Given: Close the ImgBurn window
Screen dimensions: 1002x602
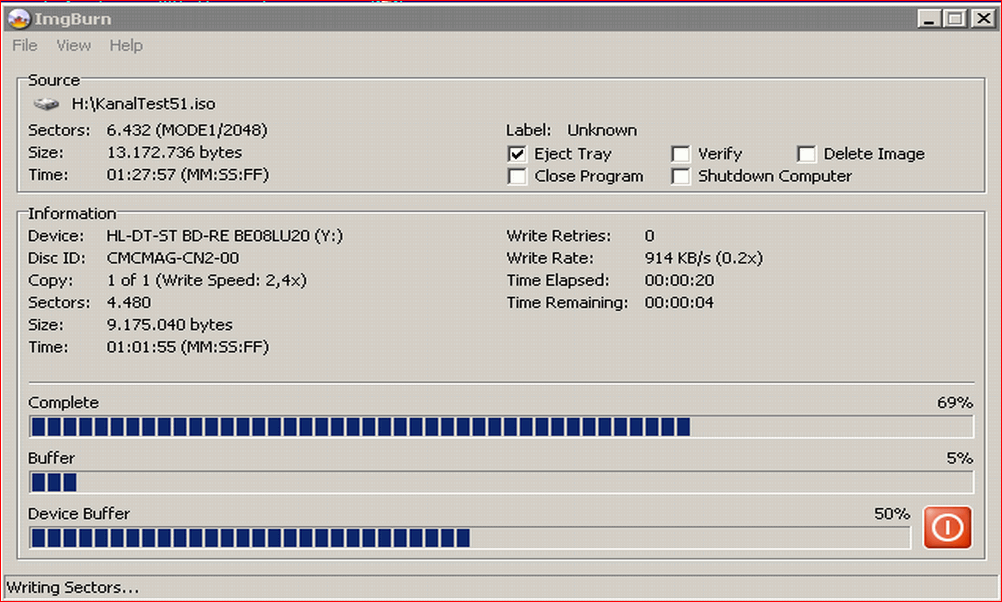Looking at the screenshot, I should tap(981, 18).
